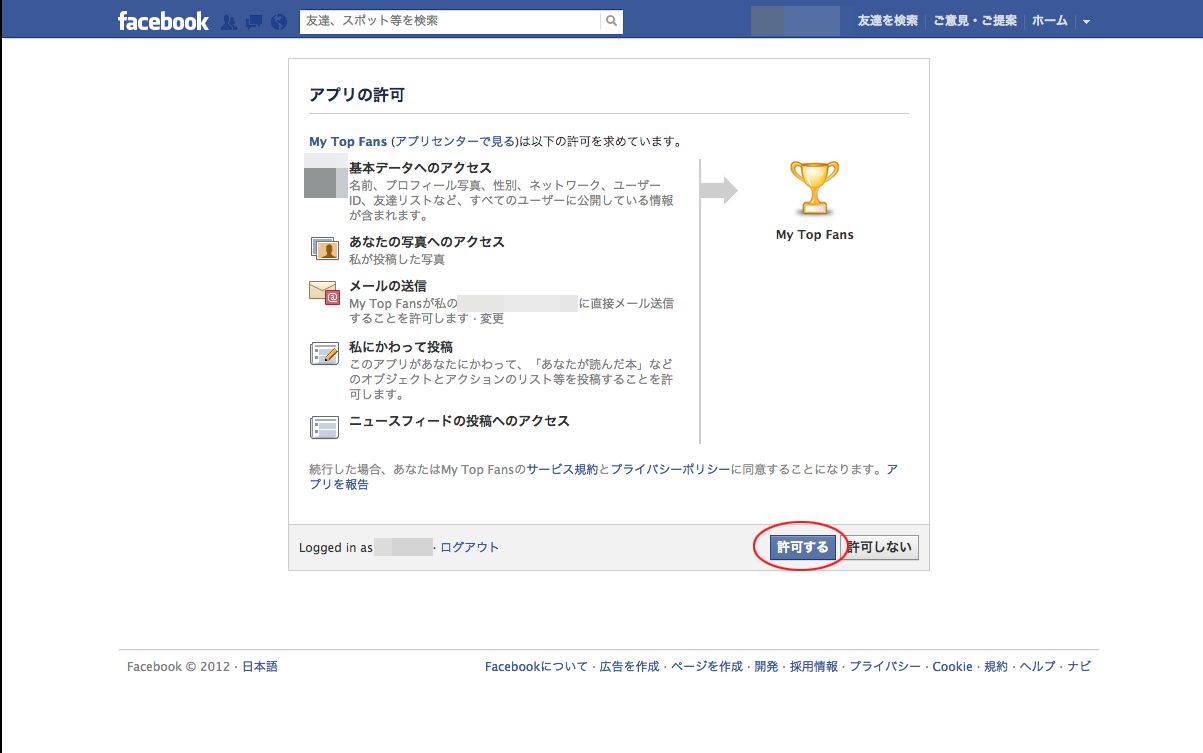Click the photos access icon

tap(324, 249)
